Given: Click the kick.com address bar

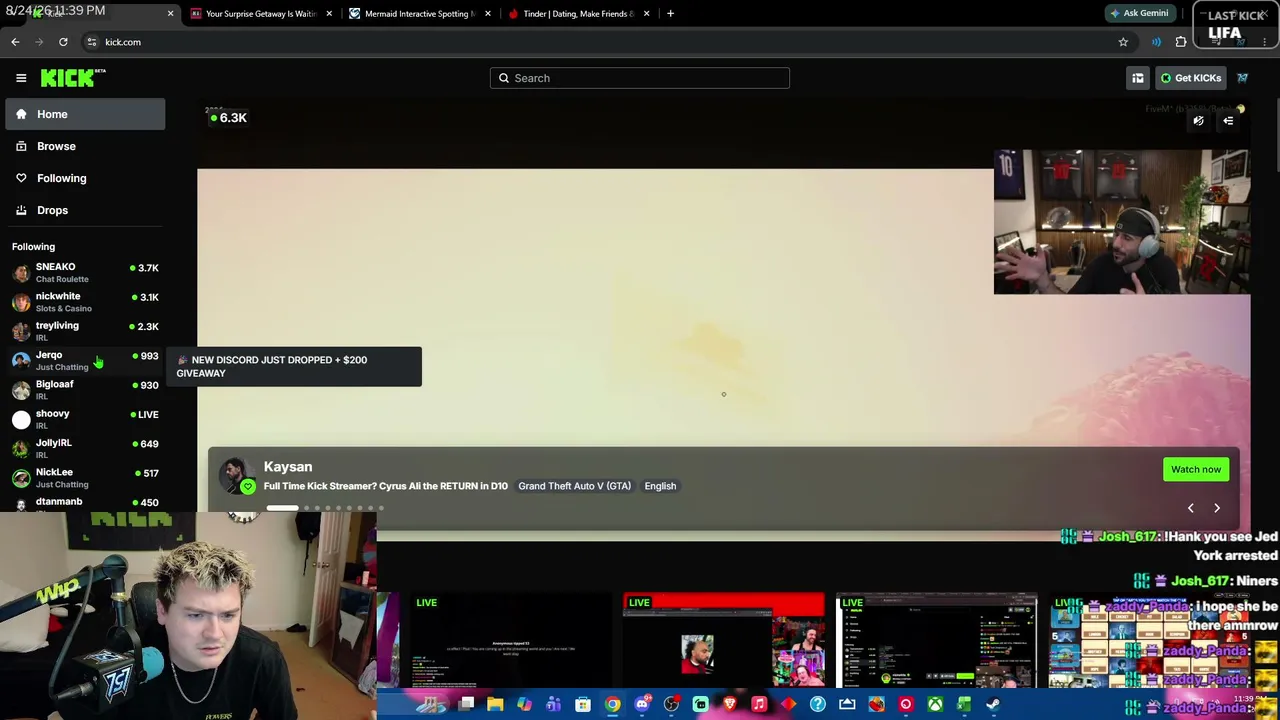Looking at the screenshot, I should [x=610, y=42].
